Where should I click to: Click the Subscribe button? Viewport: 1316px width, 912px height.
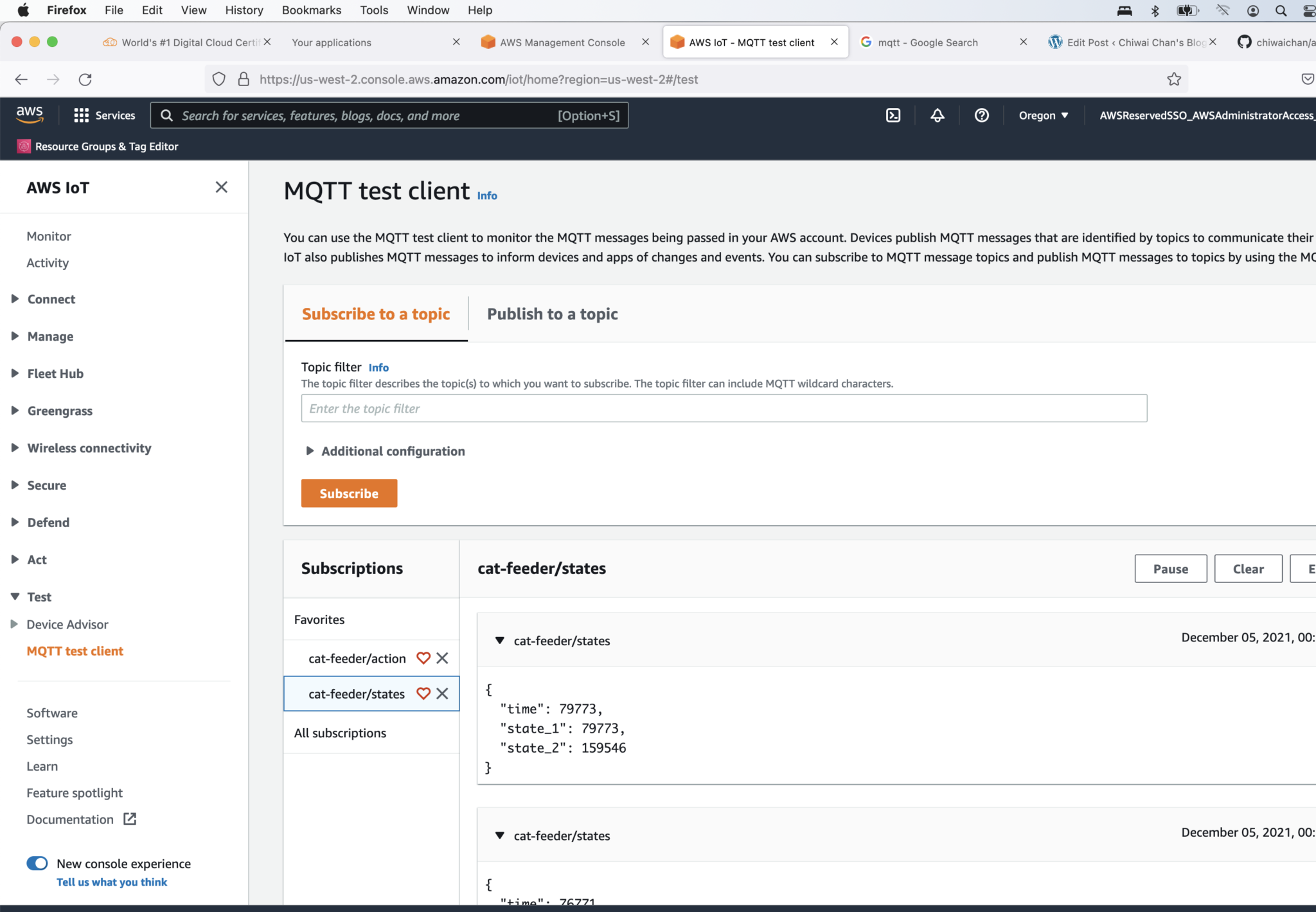click(x=349, y=493)
